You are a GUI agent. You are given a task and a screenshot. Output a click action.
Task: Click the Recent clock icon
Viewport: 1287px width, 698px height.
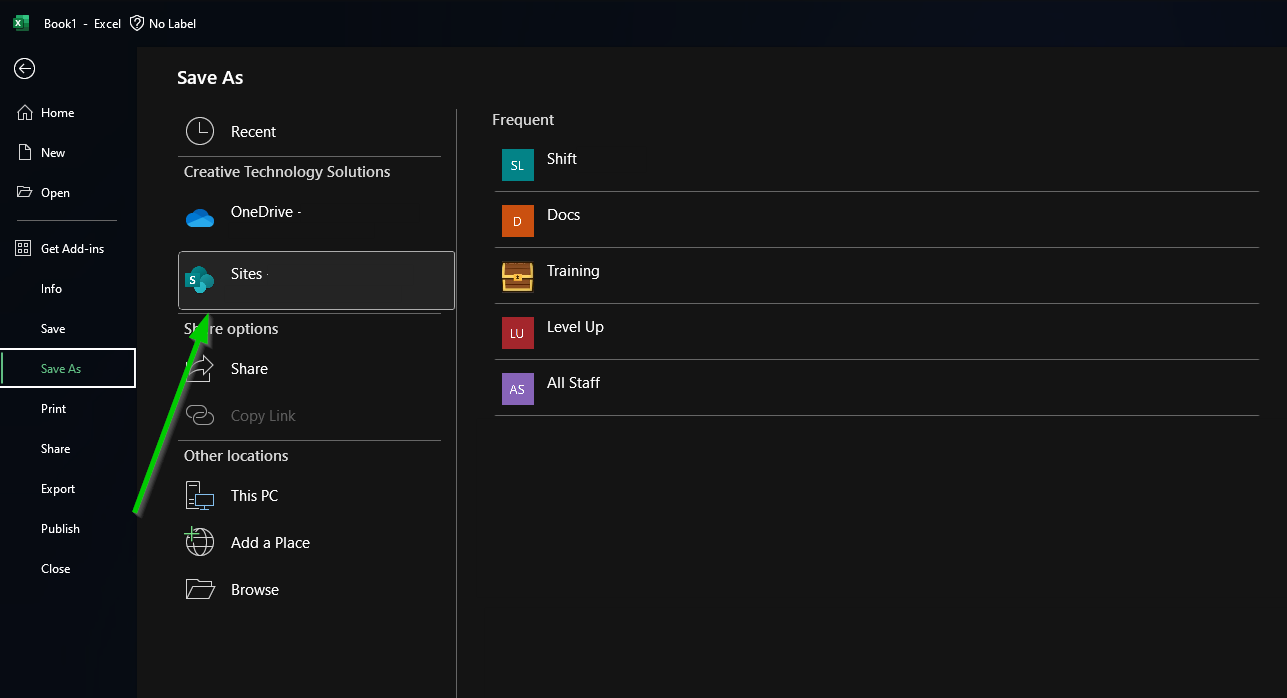200,131
